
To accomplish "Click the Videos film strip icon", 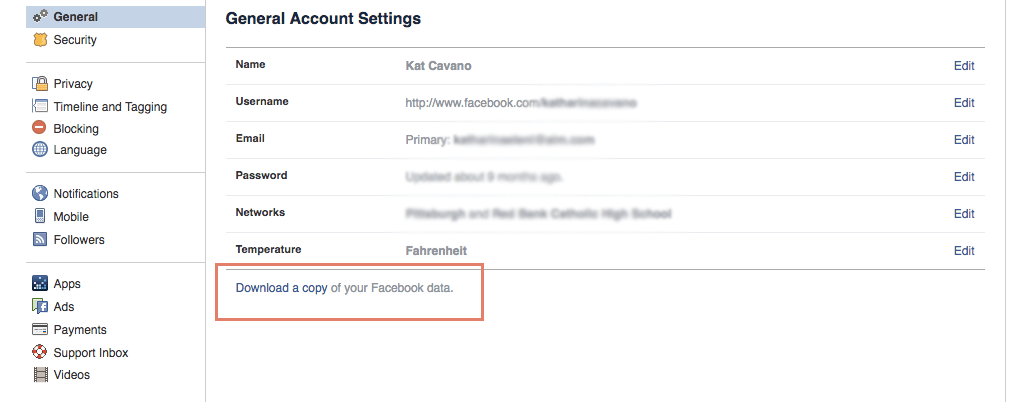I will pos(40,375).
